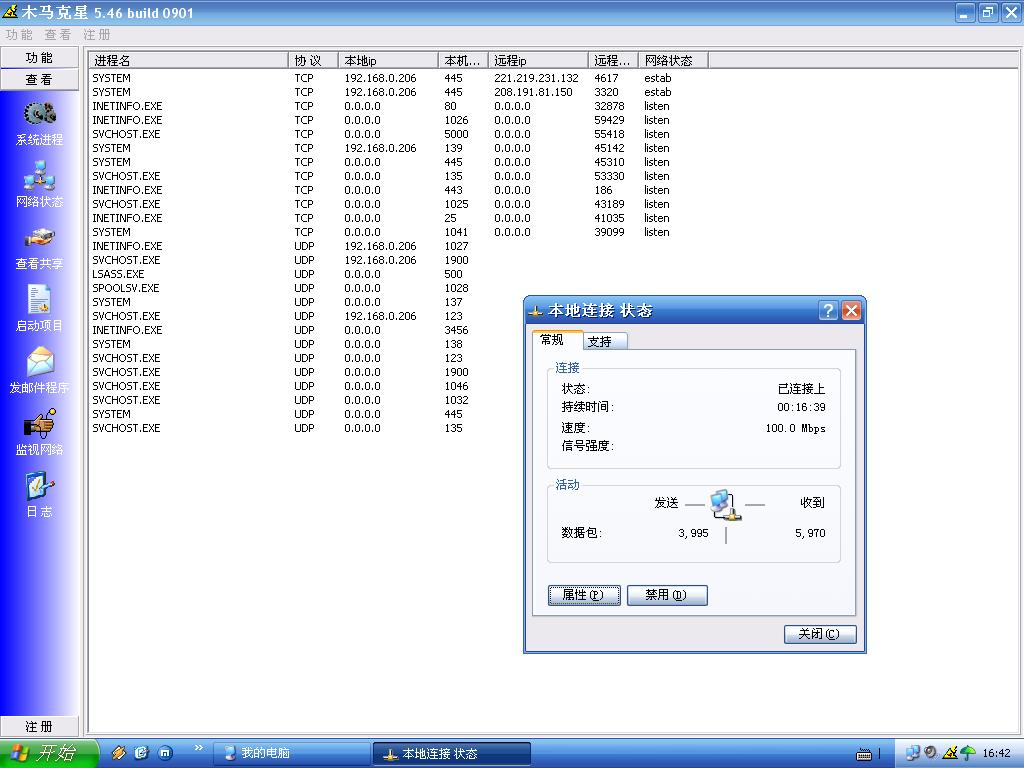Screen dimensions: 1024x768
Task: Open the 日志 log icon
Action: pyautogui.click(x=39, y=486)
